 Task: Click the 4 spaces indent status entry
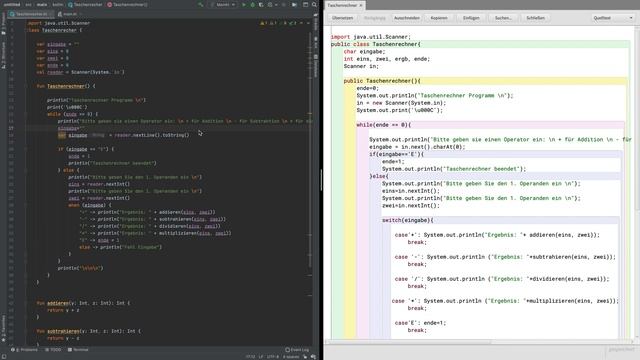click(291, 356)
